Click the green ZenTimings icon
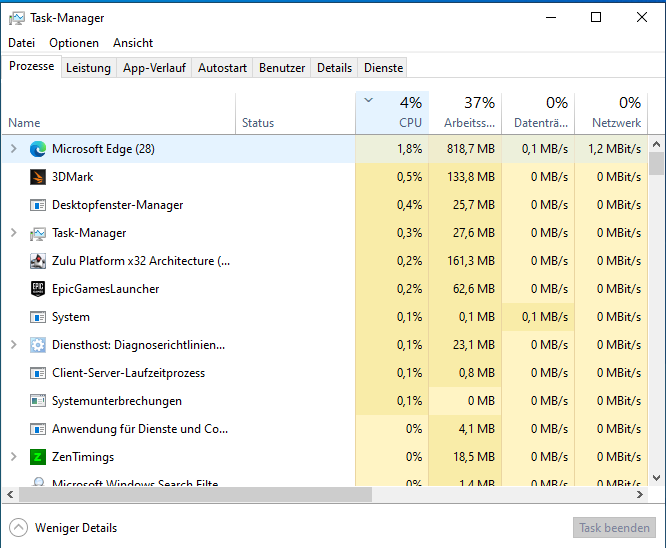Viewport: 666px width, 548px height. pyautogui.click(x=38, y=457)
